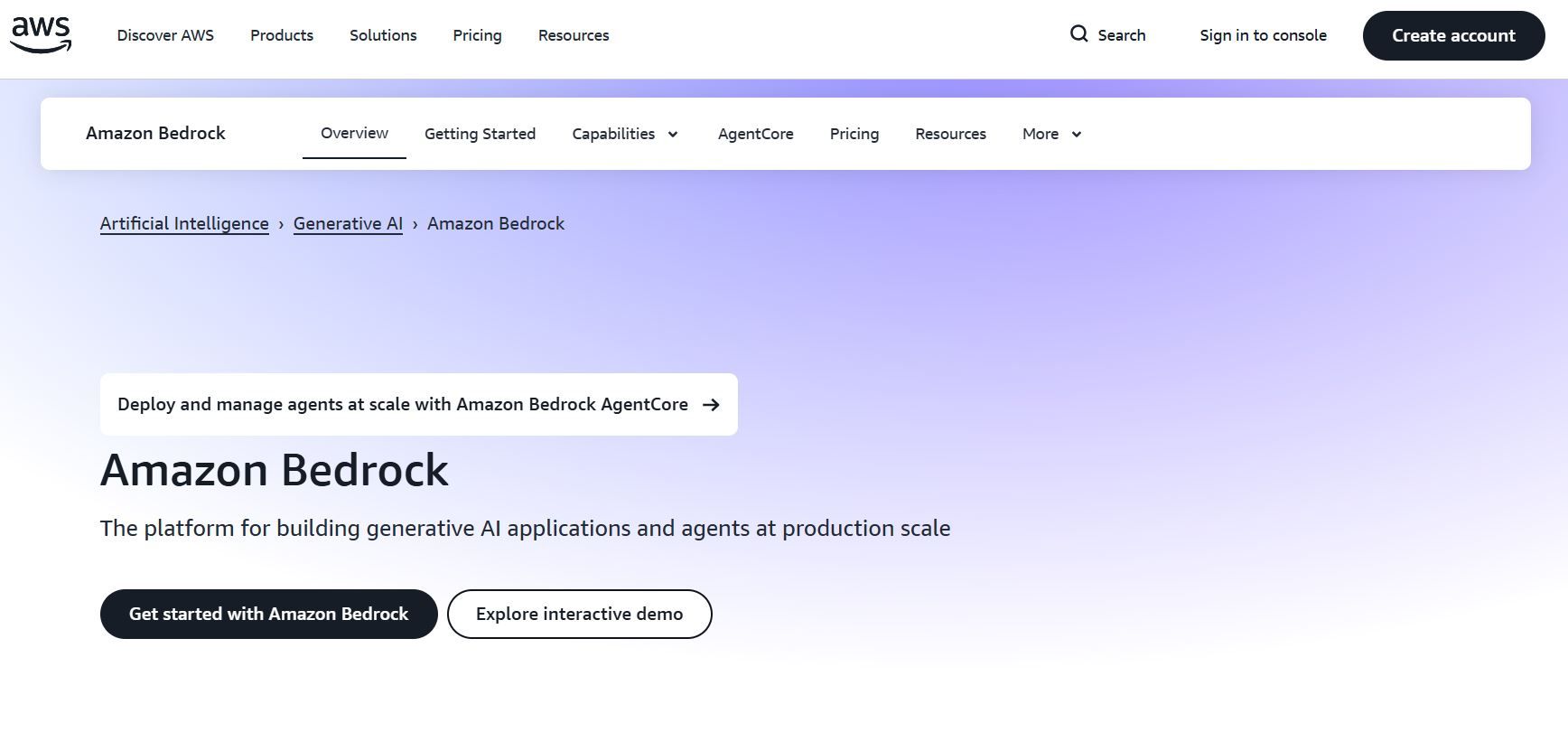Follow the Artificial Intelligence breadcrumb link
Viewport: 1568px width, 742px height.
pos(184,223)
